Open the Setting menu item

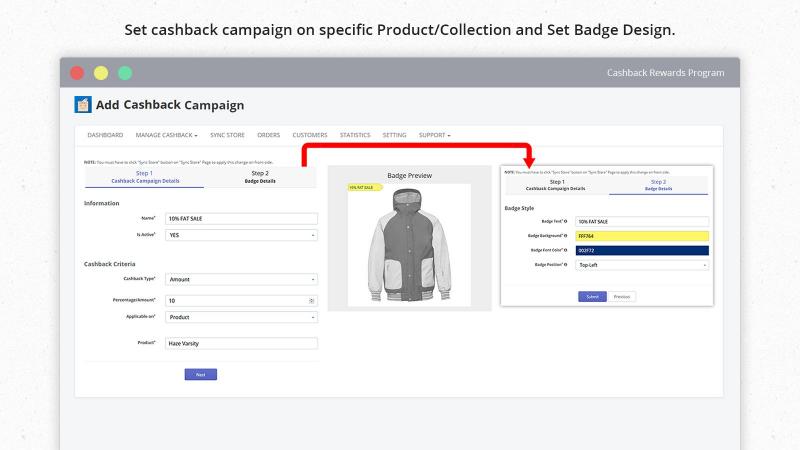pos(394,135)
